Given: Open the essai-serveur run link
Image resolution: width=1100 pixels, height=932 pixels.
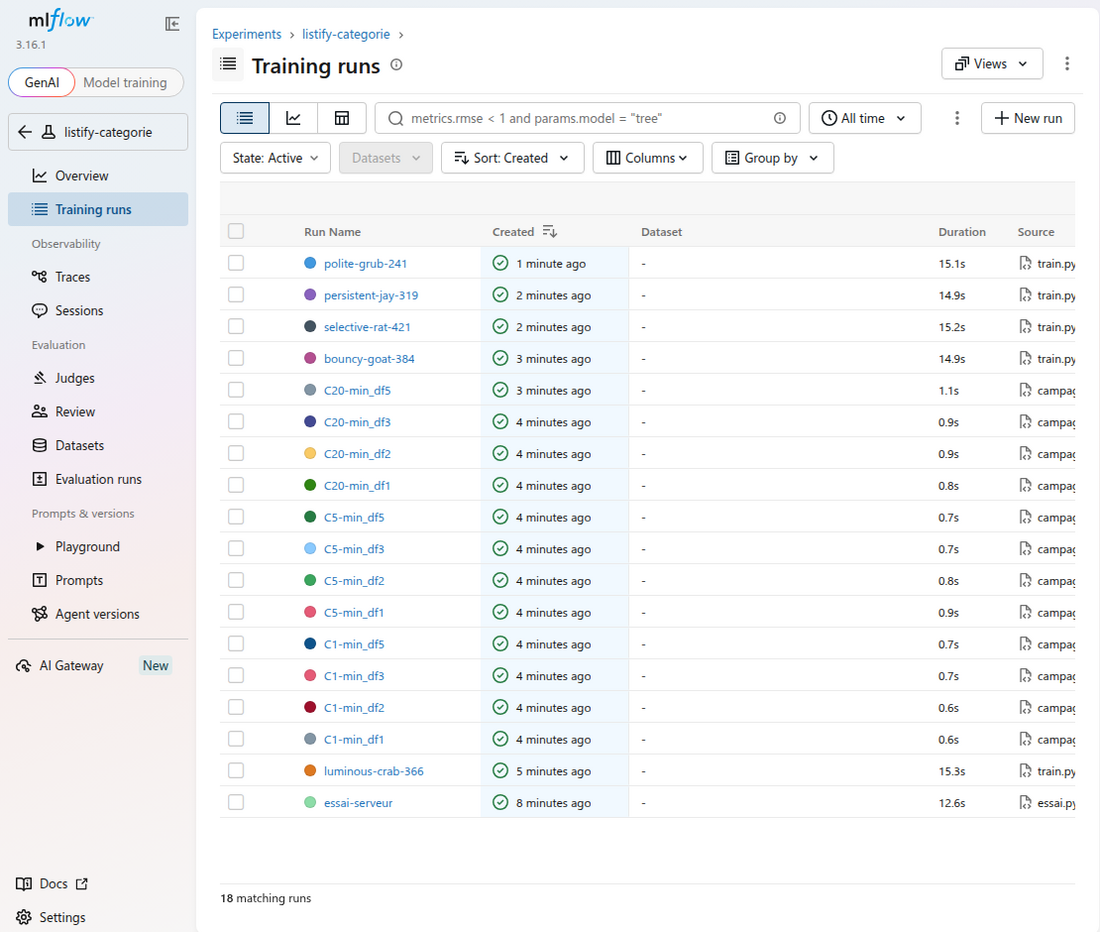Looking at the screenshot, I should (358, 803).
